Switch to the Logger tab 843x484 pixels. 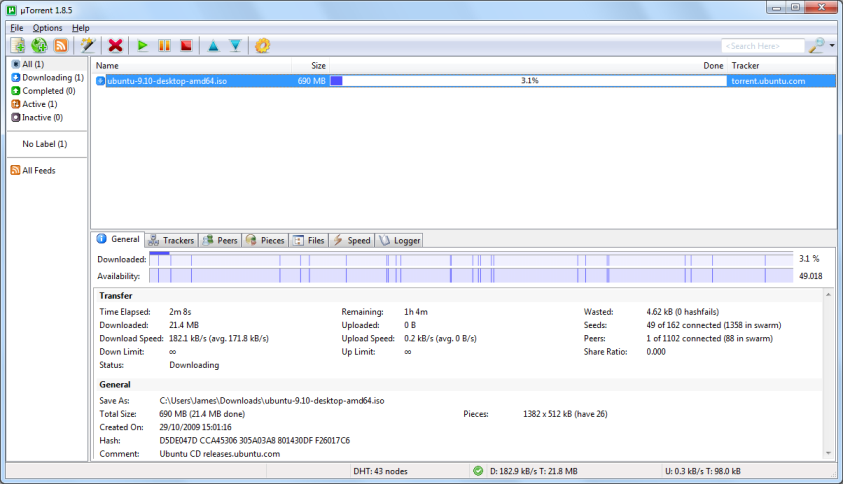click(399, 240)
